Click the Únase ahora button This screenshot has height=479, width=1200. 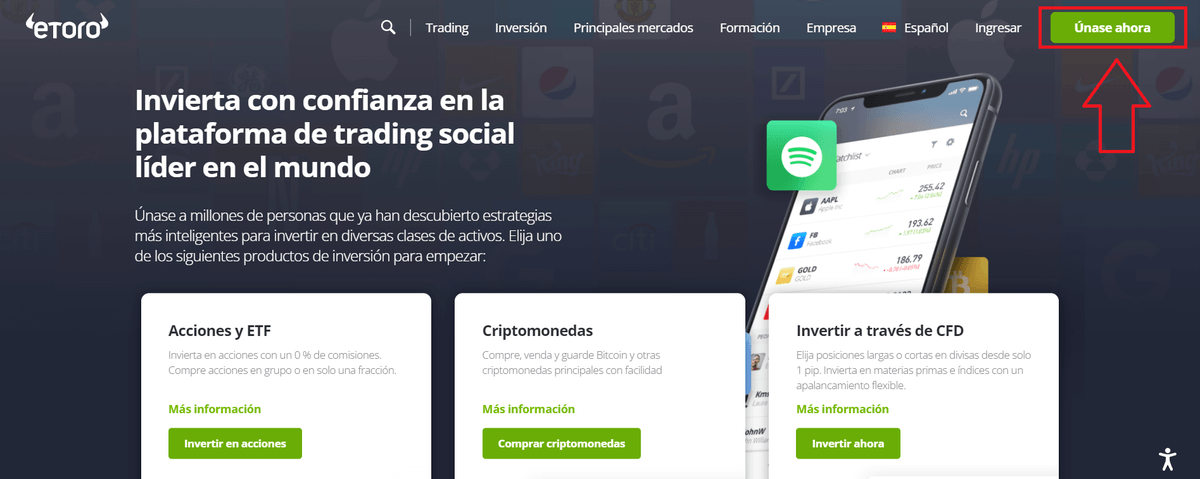pyautogui.click(x=1112, y=28)
